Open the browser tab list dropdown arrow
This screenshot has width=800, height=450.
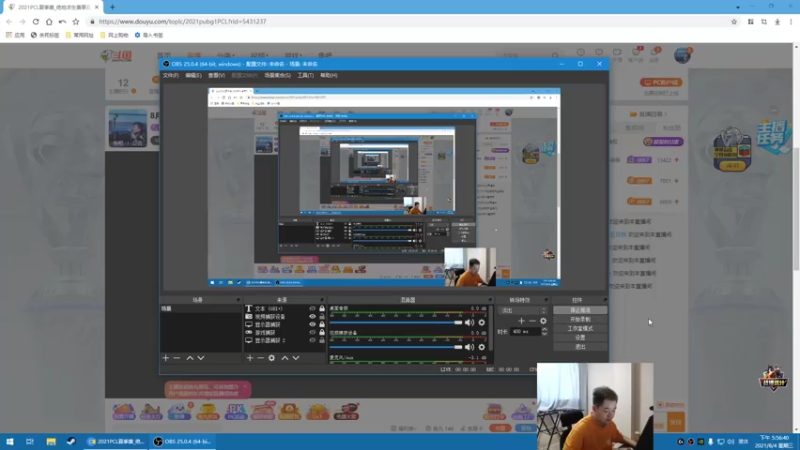(x=738, y=7)
